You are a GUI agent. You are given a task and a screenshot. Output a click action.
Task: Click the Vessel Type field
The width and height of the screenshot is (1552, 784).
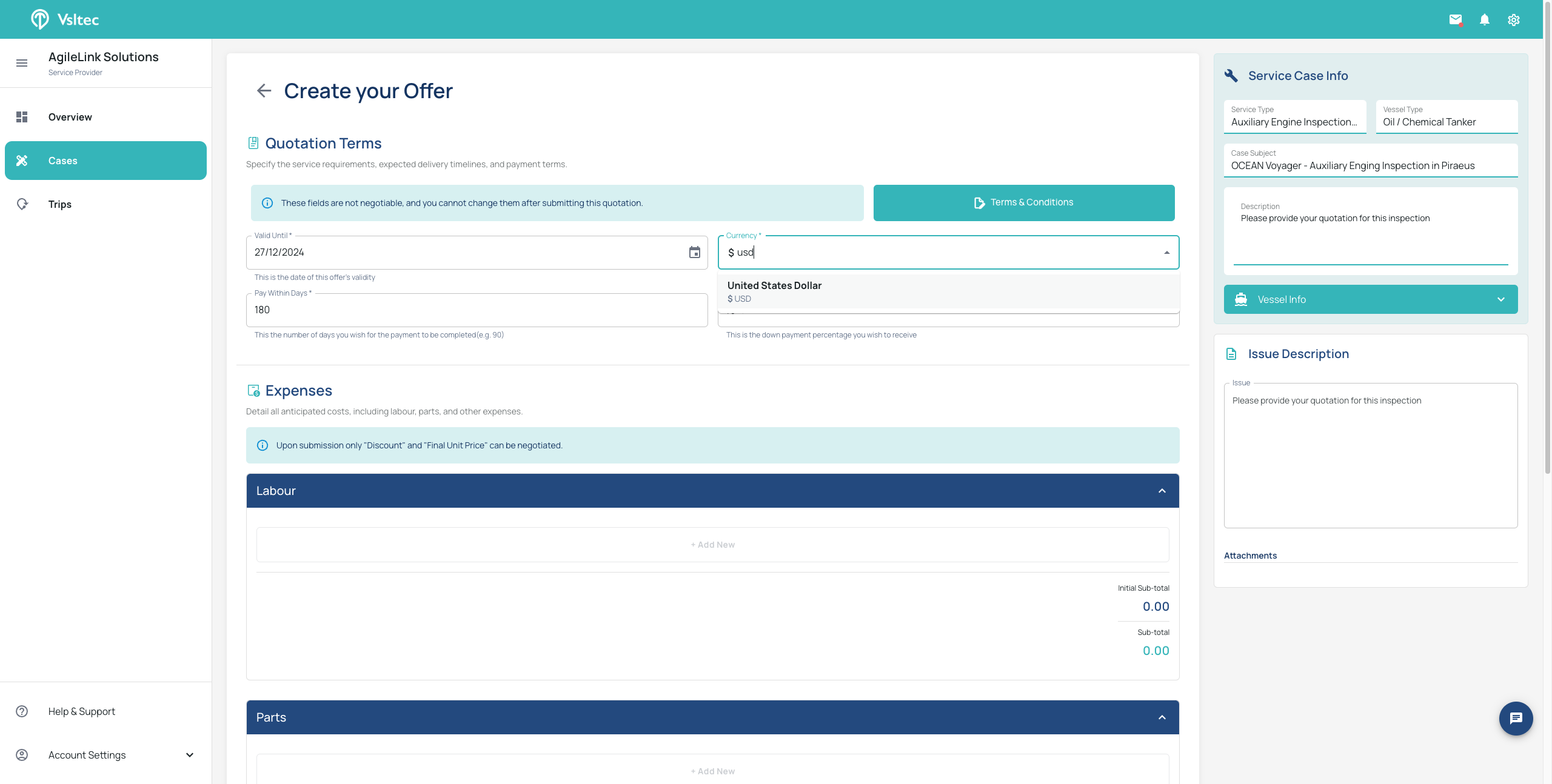(x=1447, y=117)
